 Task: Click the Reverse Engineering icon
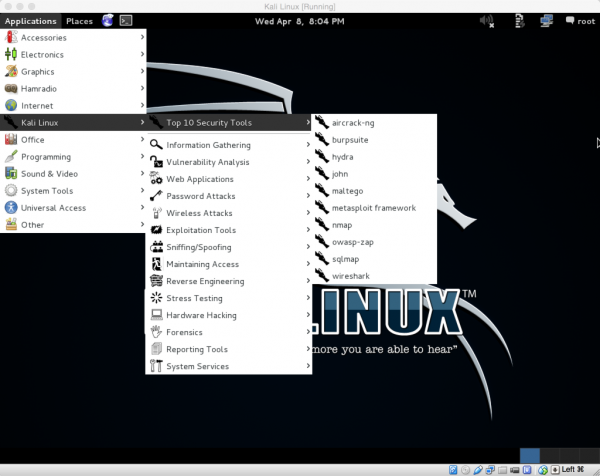[x=156, y=281]
